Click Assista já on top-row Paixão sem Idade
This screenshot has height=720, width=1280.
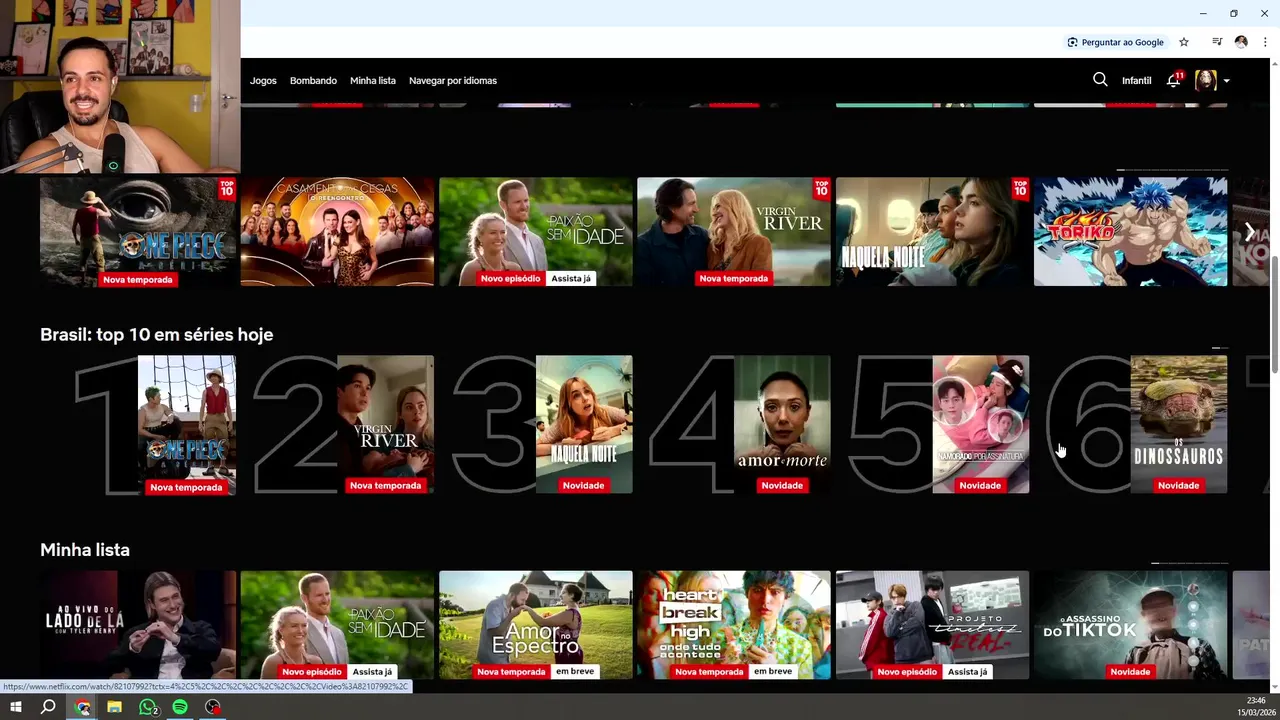click(571, 279)
